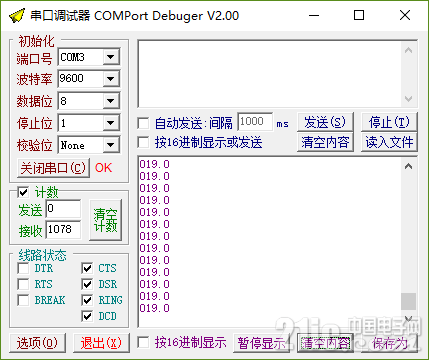Toggle the 计数 checkbox
429x360 pixels.
pos(23,192)
